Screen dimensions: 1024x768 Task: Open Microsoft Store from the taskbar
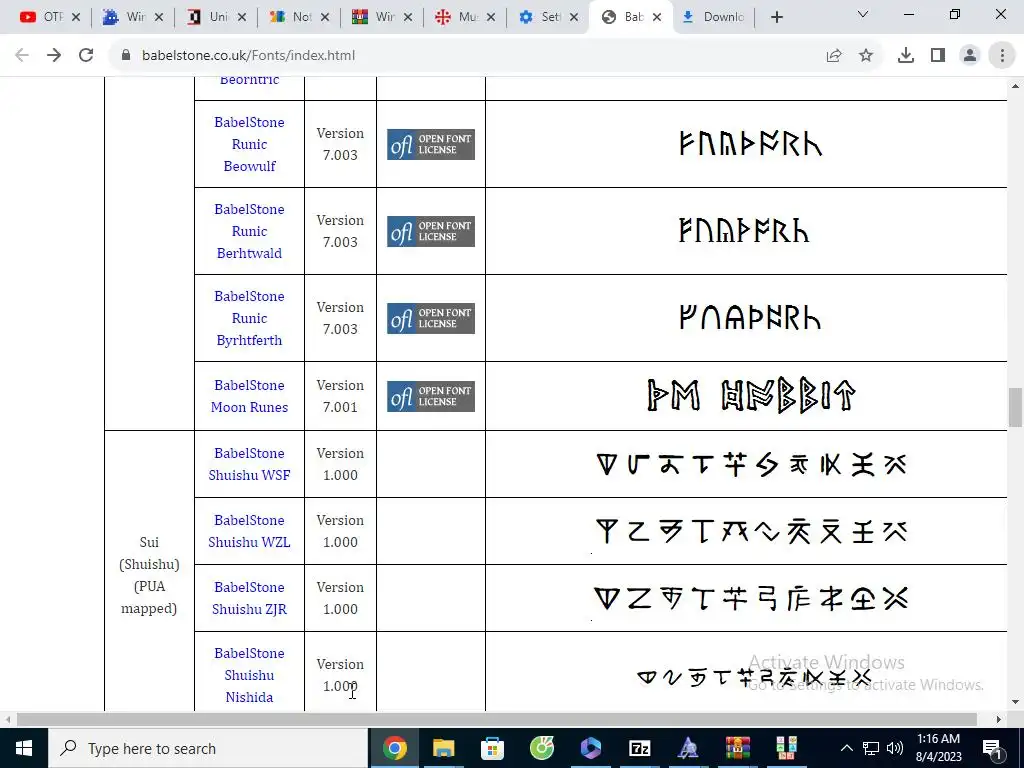(492, 748)
